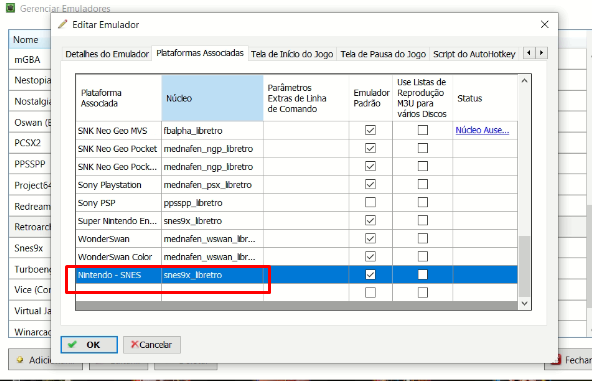Enable M3U playlists for Sony PSP

pyautogui.click(x=422, y=202)
